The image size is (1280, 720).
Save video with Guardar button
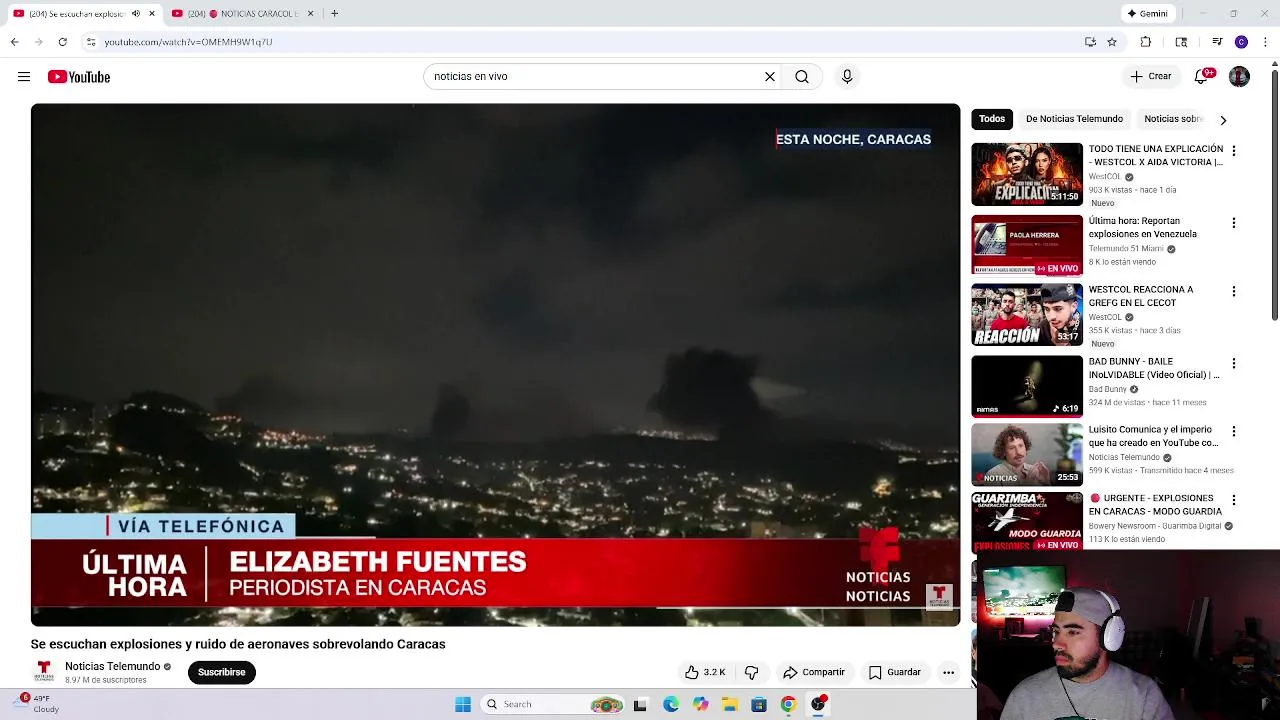[x=894, y=672]
